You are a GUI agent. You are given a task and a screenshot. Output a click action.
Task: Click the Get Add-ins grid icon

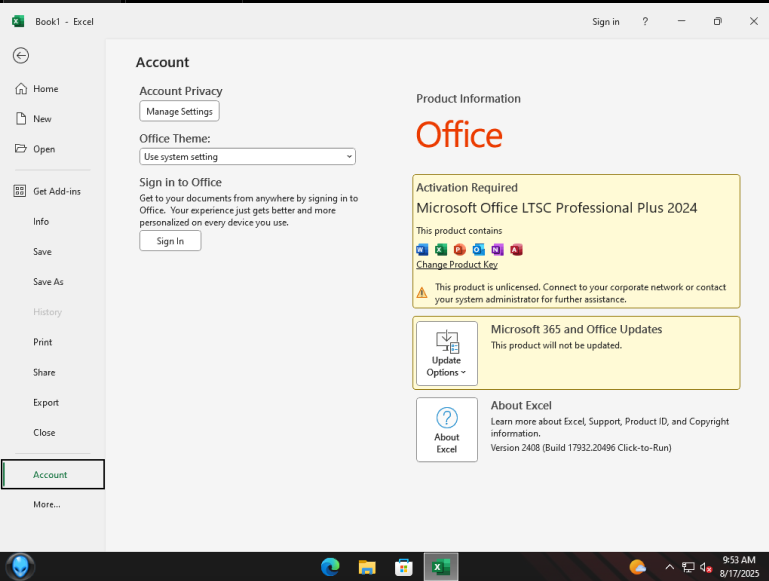[x=20, y=191]
